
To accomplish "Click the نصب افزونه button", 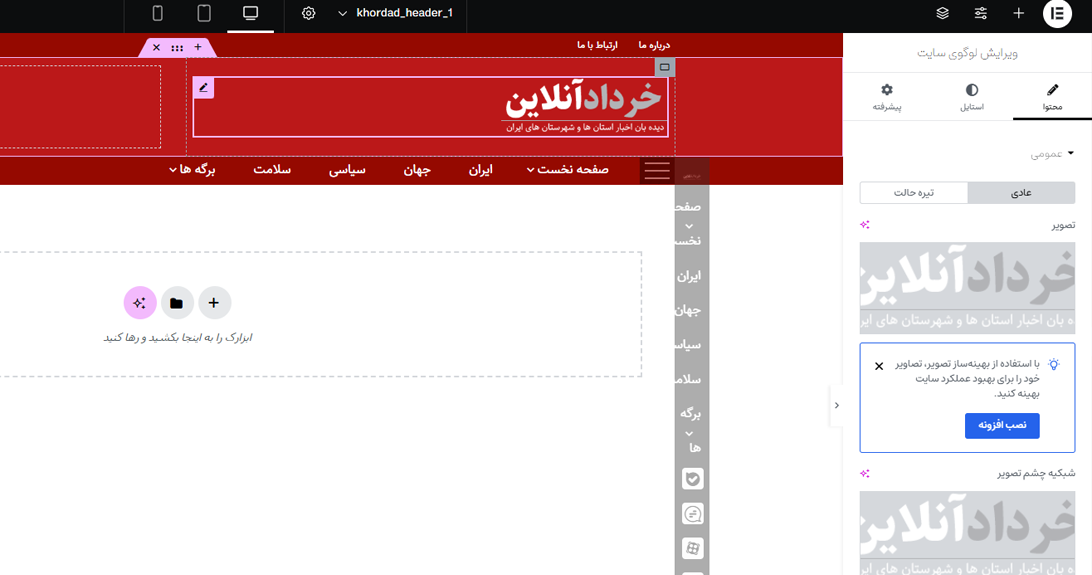I will click(x=1002, y=425).
